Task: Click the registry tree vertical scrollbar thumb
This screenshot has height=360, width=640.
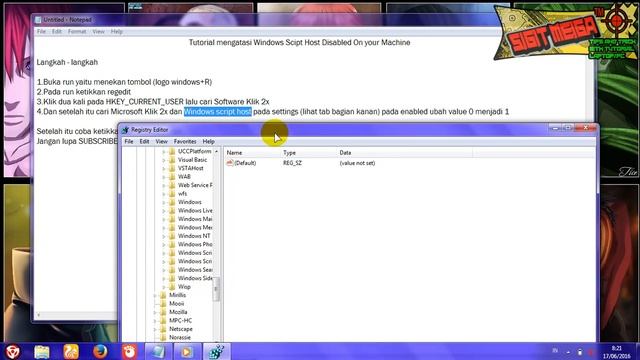Action: tap(216, 289)
